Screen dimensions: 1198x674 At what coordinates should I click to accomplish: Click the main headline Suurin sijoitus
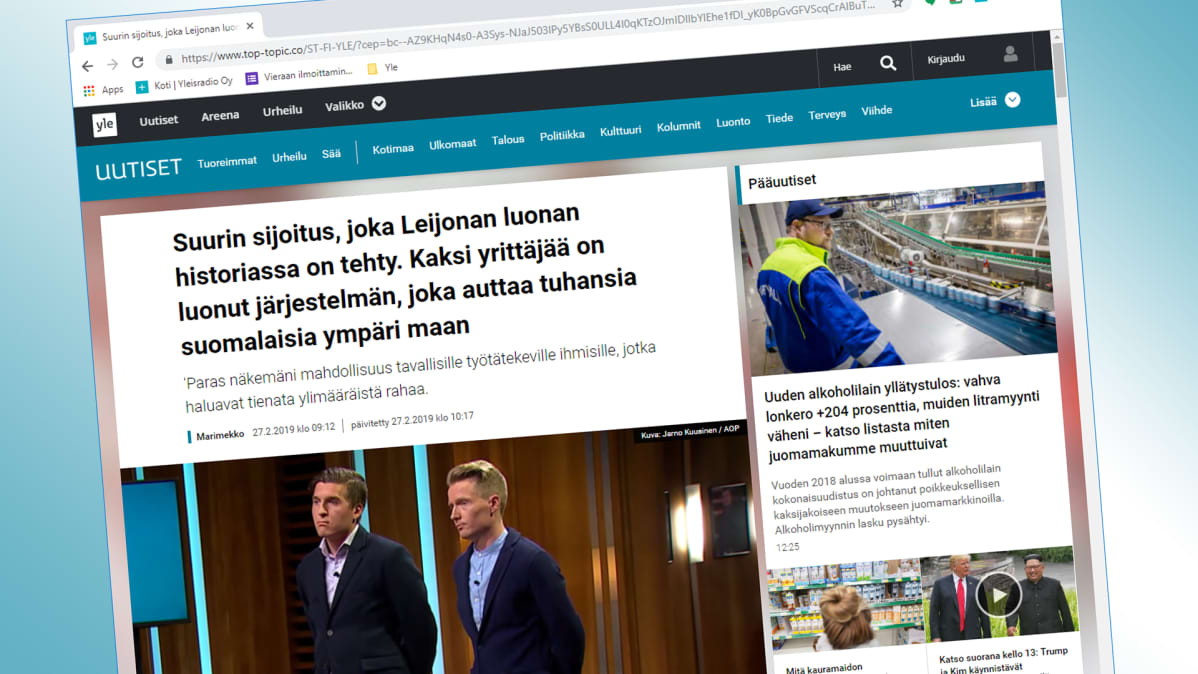tap(405, 279)
